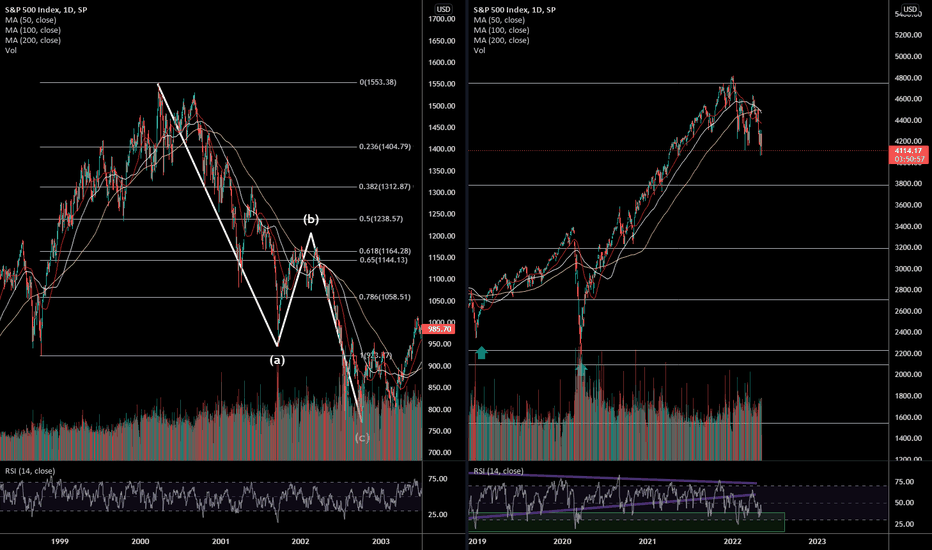Click 2000 on the left time axis
This screenshot has width=932, height=550.
[140, 541]
